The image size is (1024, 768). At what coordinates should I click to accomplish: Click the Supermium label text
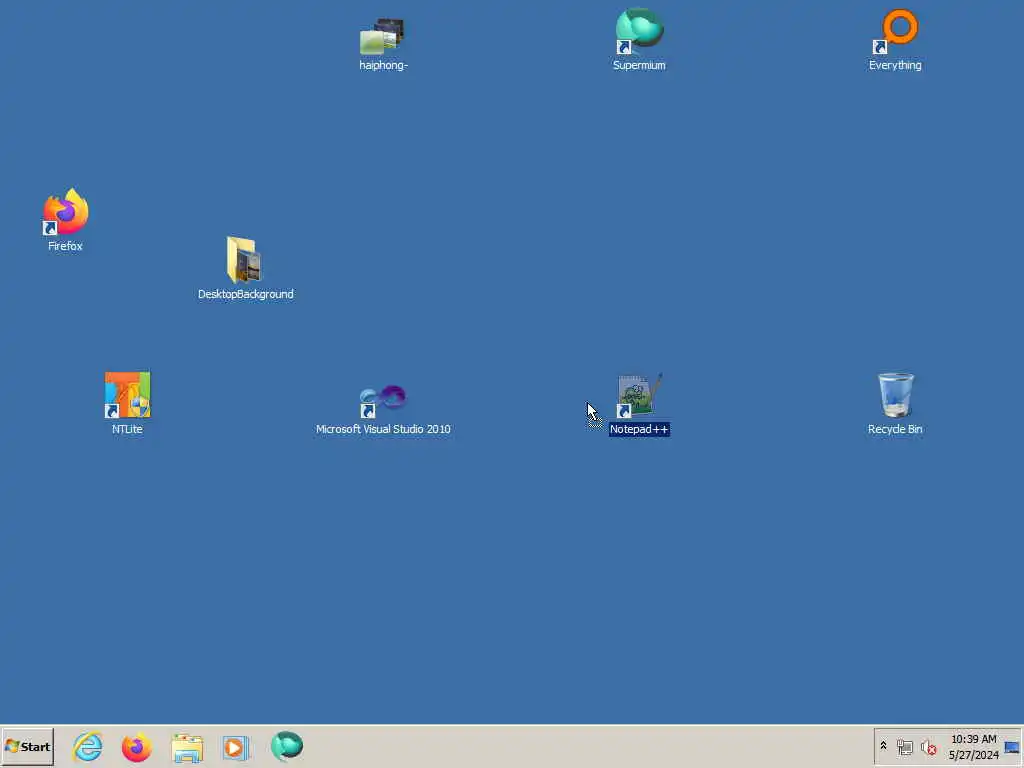click(639, 65)
